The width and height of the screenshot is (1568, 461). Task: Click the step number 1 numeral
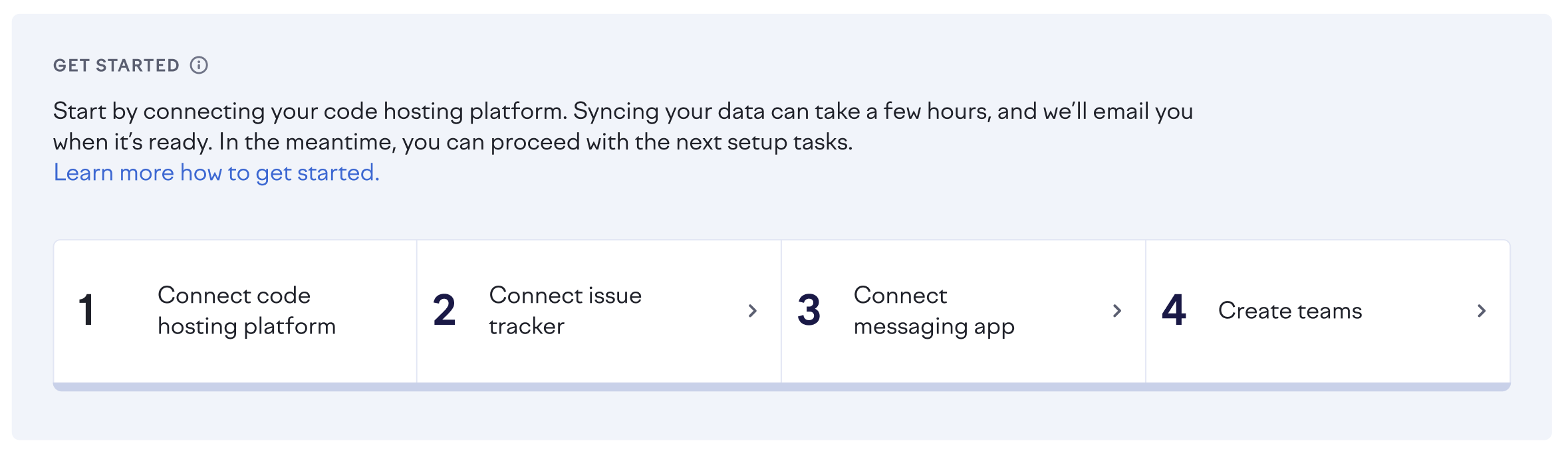(x=86, y=310)
